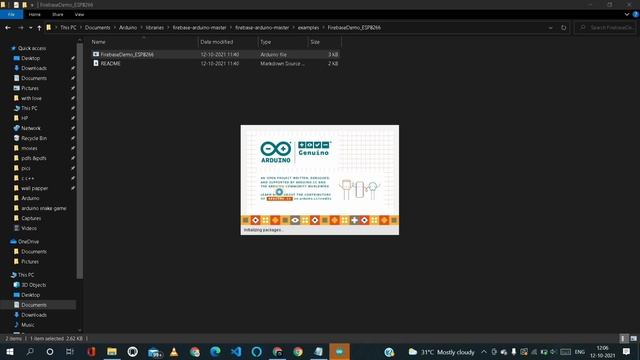The height and width of the screenshot is (360, 640).
Task: Open the HP folder in sidebar
Action: coord(24,118)
